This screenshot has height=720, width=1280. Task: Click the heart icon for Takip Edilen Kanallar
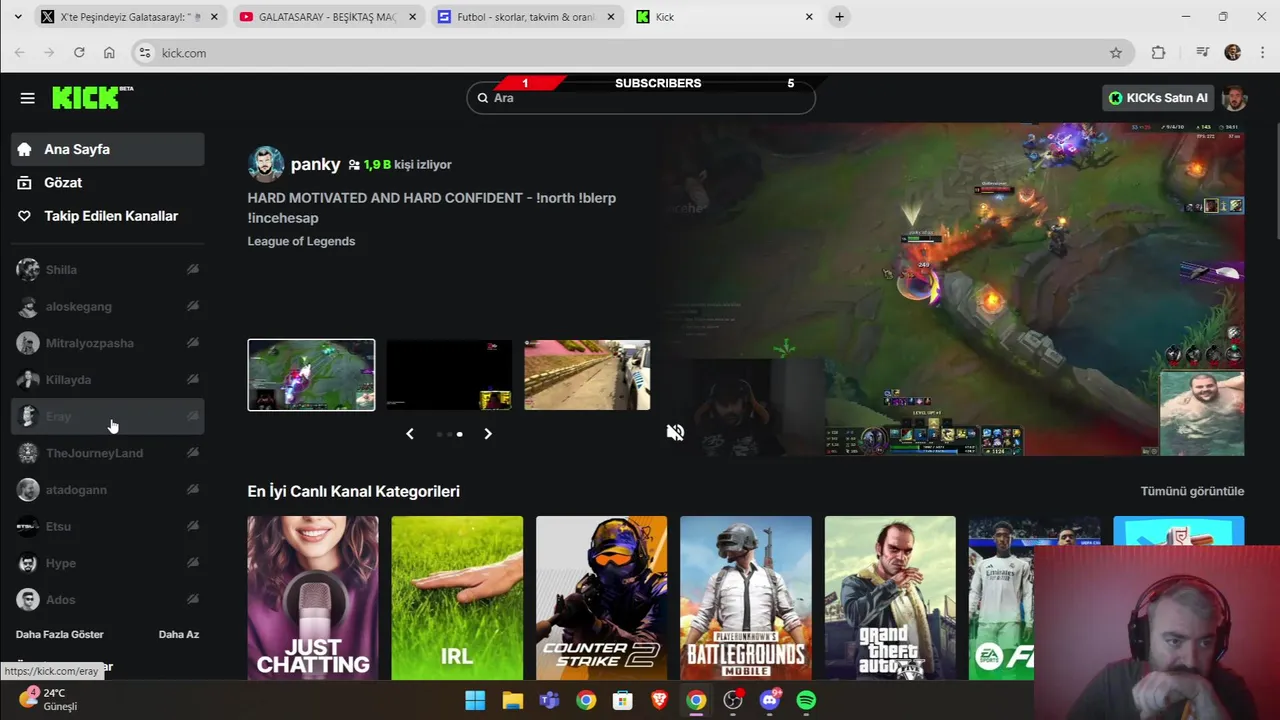pyautogui.click(x=25, y=216)
